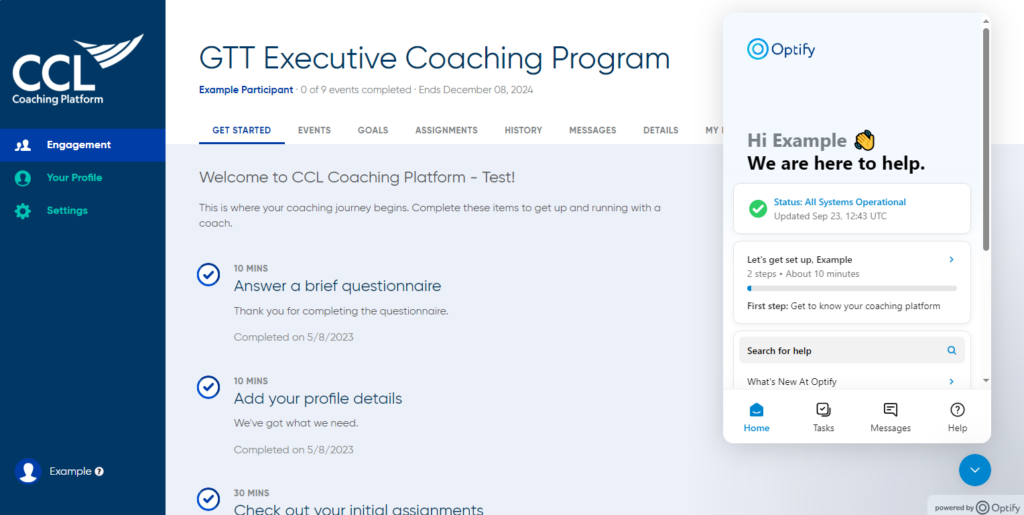
Task: Click the setup progress bar in widget
Action: [x=852, y=288]
